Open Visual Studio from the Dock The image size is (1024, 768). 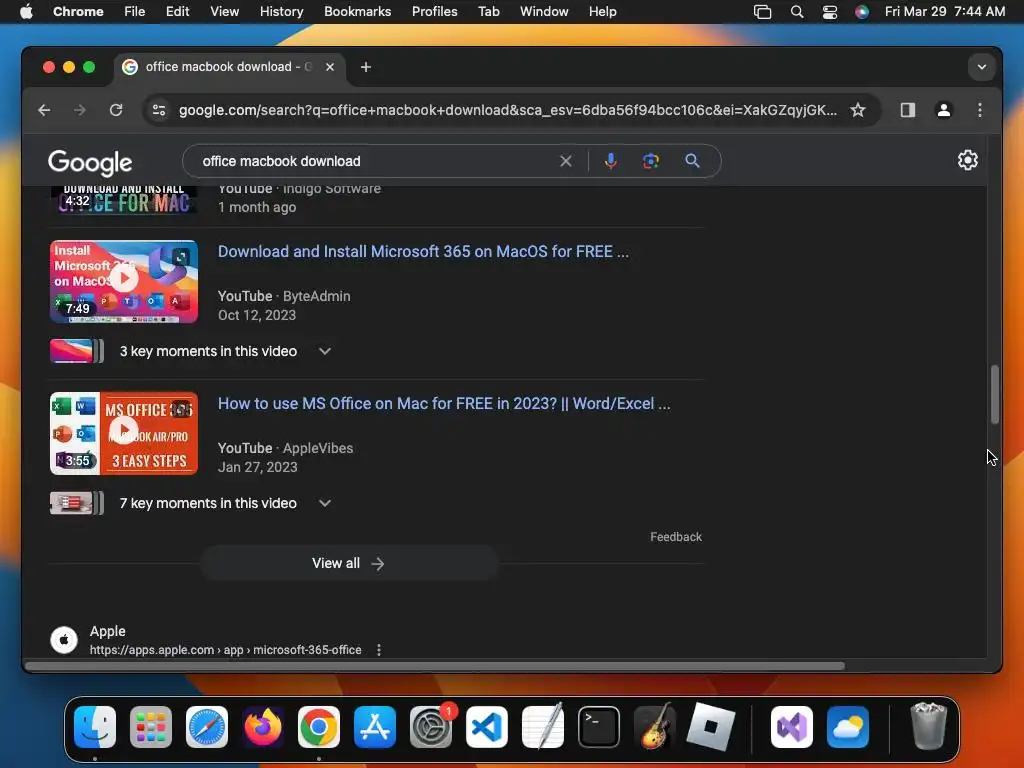point(792,727)
